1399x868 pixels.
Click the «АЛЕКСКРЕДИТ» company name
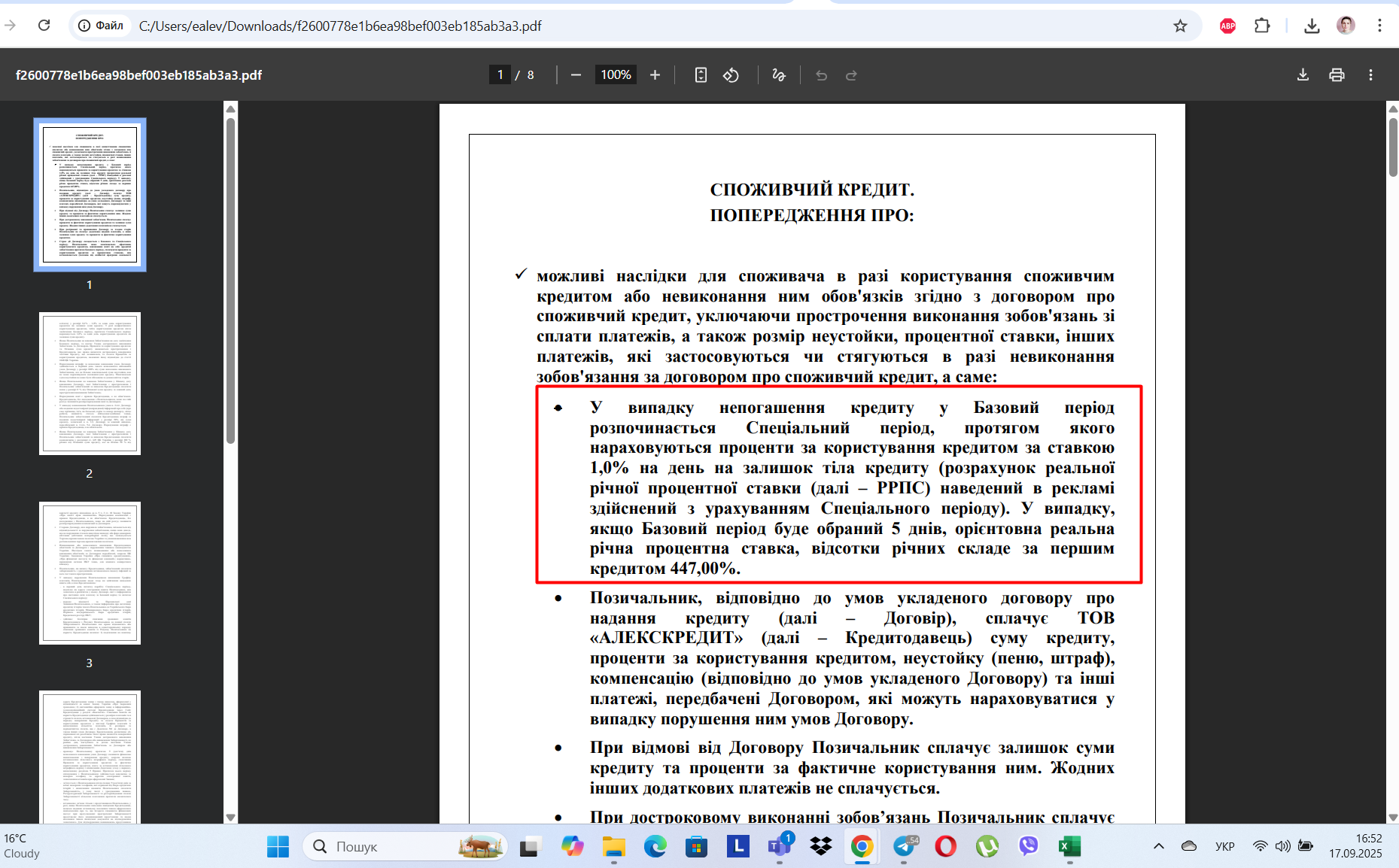(x=666, y=638)
